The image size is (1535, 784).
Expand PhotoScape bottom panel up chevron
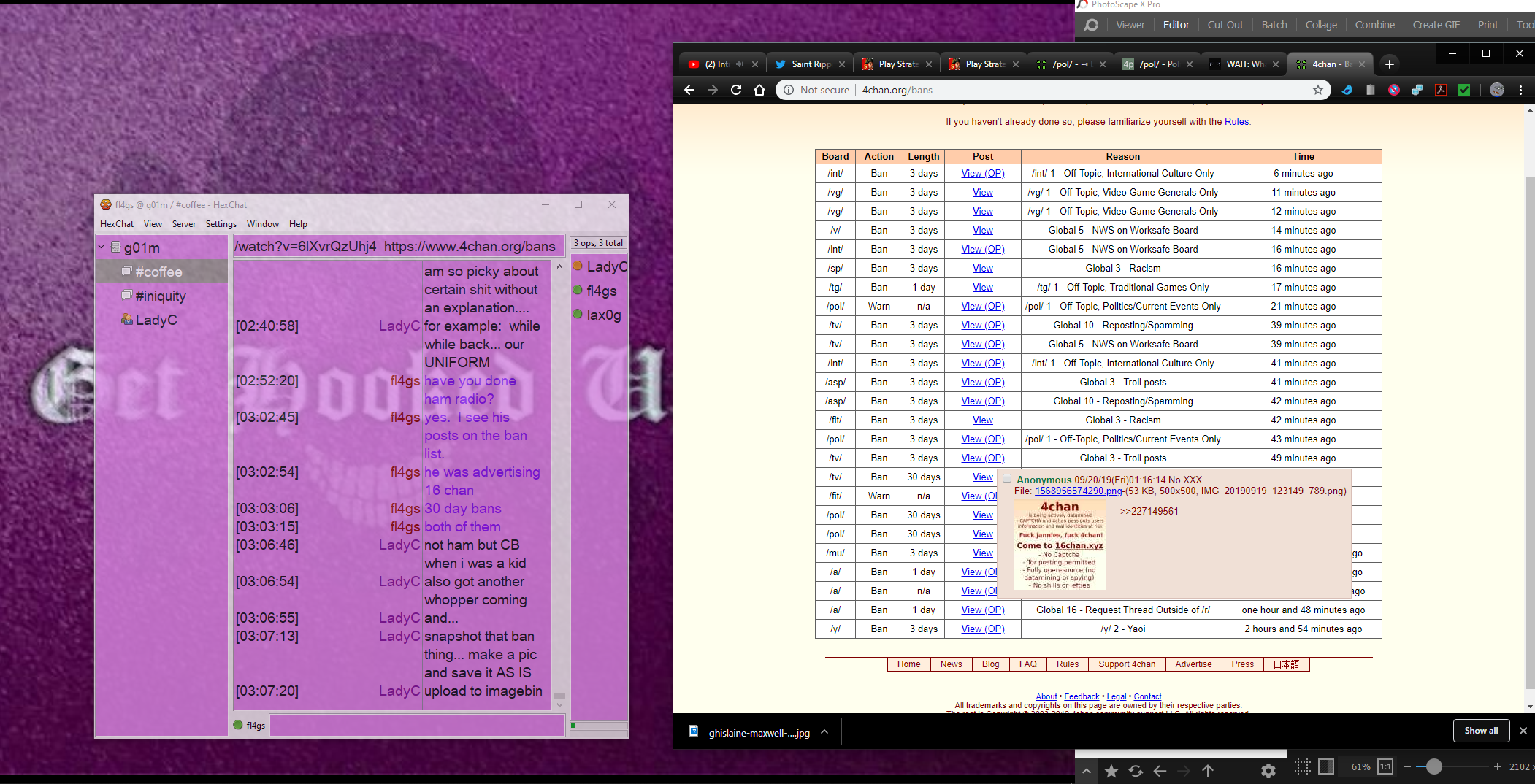1087,770
